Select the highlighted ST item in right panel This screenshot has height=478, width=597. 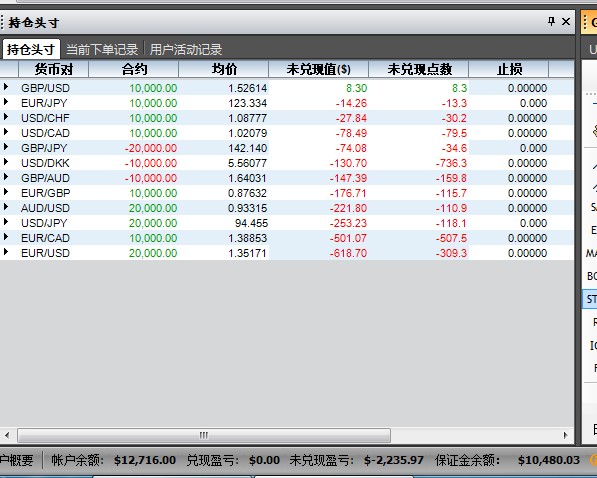[x=591, y=299]
